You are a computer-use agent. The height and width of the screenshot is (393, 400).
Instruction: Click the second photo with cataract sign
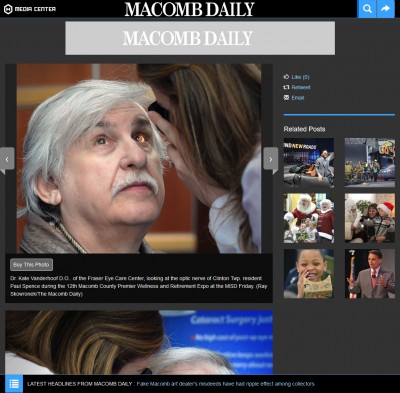click(139, 342)
